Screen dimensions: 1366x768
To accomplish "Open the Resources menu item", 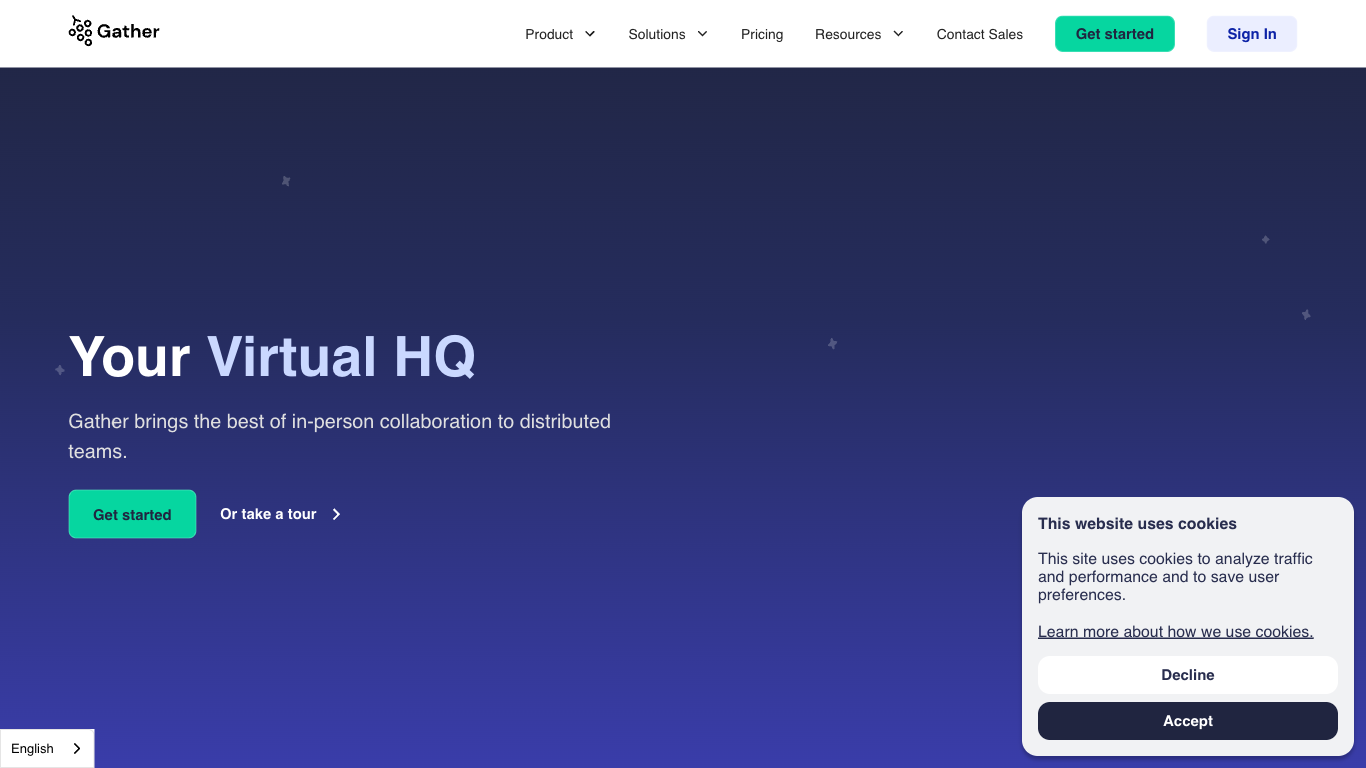I will [848, 34].
